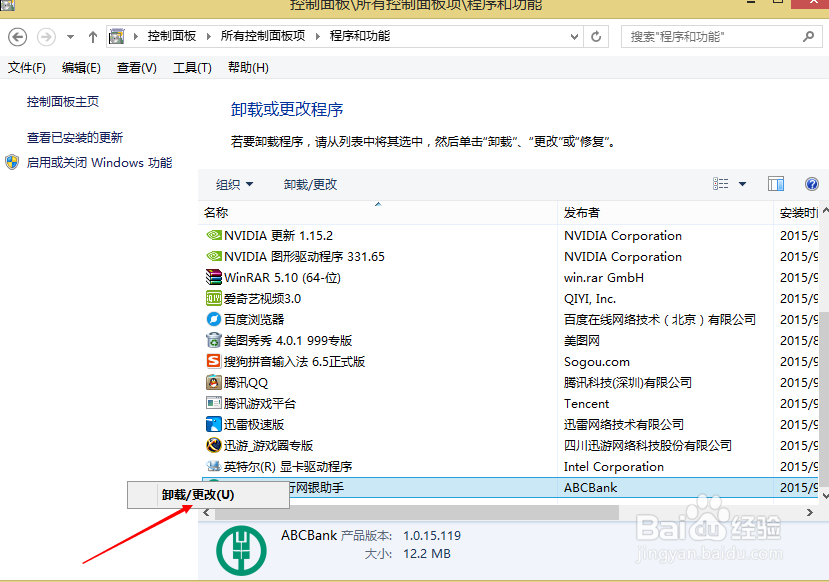829x582 pixels.
Task: Sort by 发布者 column header
Action: coord(665,213)
